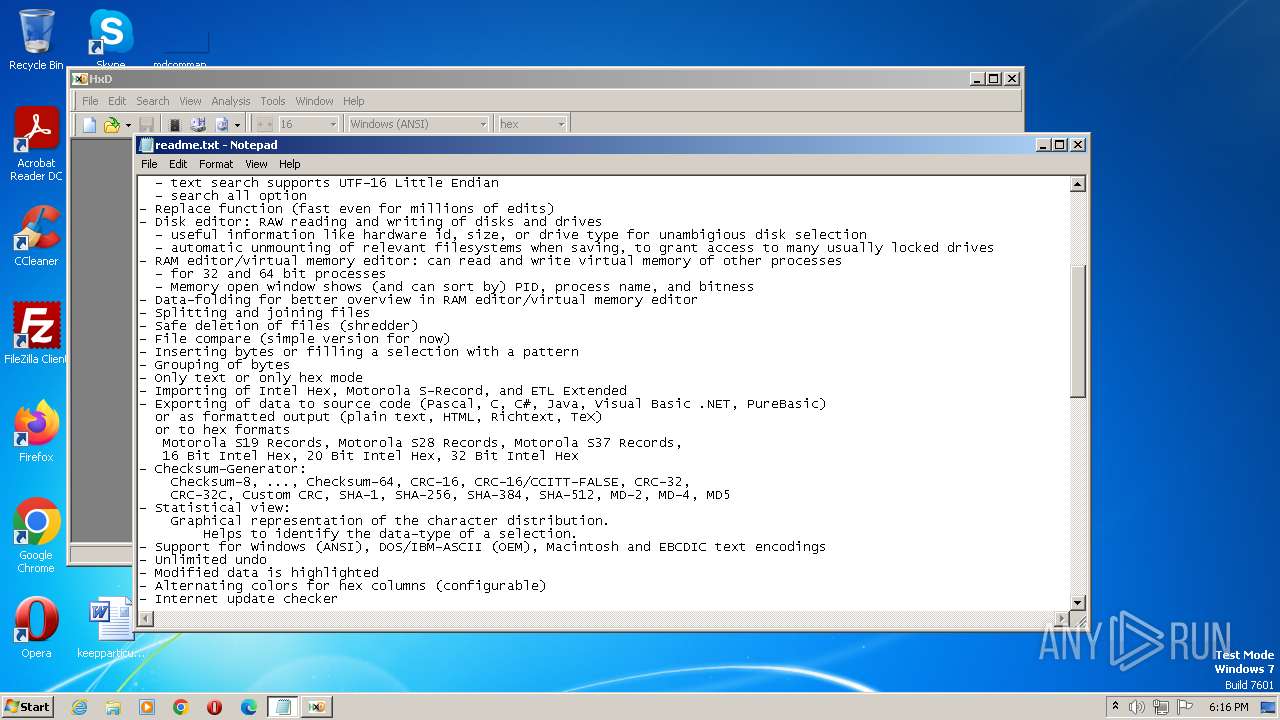
Task: Select the CCleaner desktop icon
Action: pos(36,236)
